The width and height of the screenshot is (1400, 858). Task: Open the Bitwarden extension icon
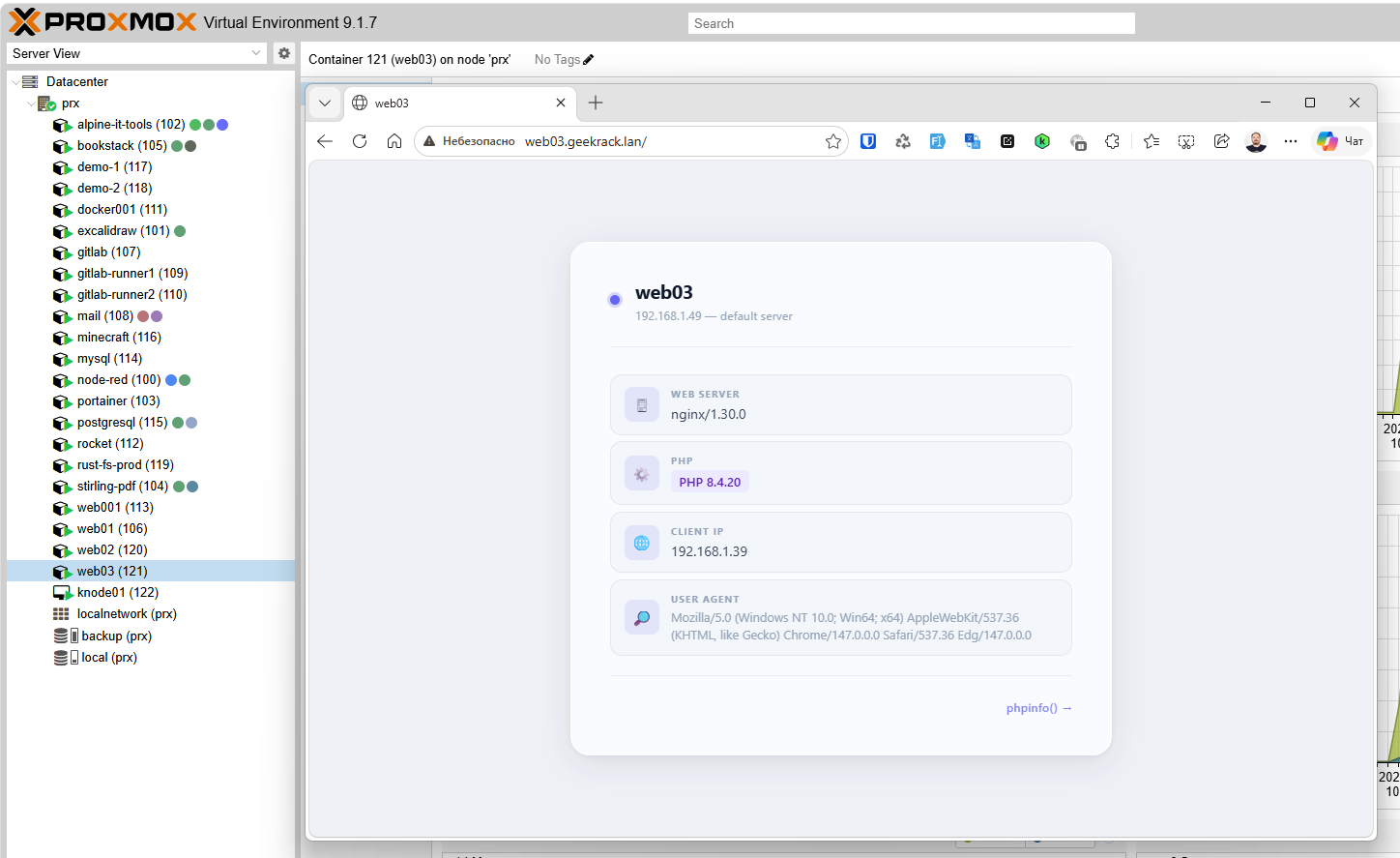868,141
